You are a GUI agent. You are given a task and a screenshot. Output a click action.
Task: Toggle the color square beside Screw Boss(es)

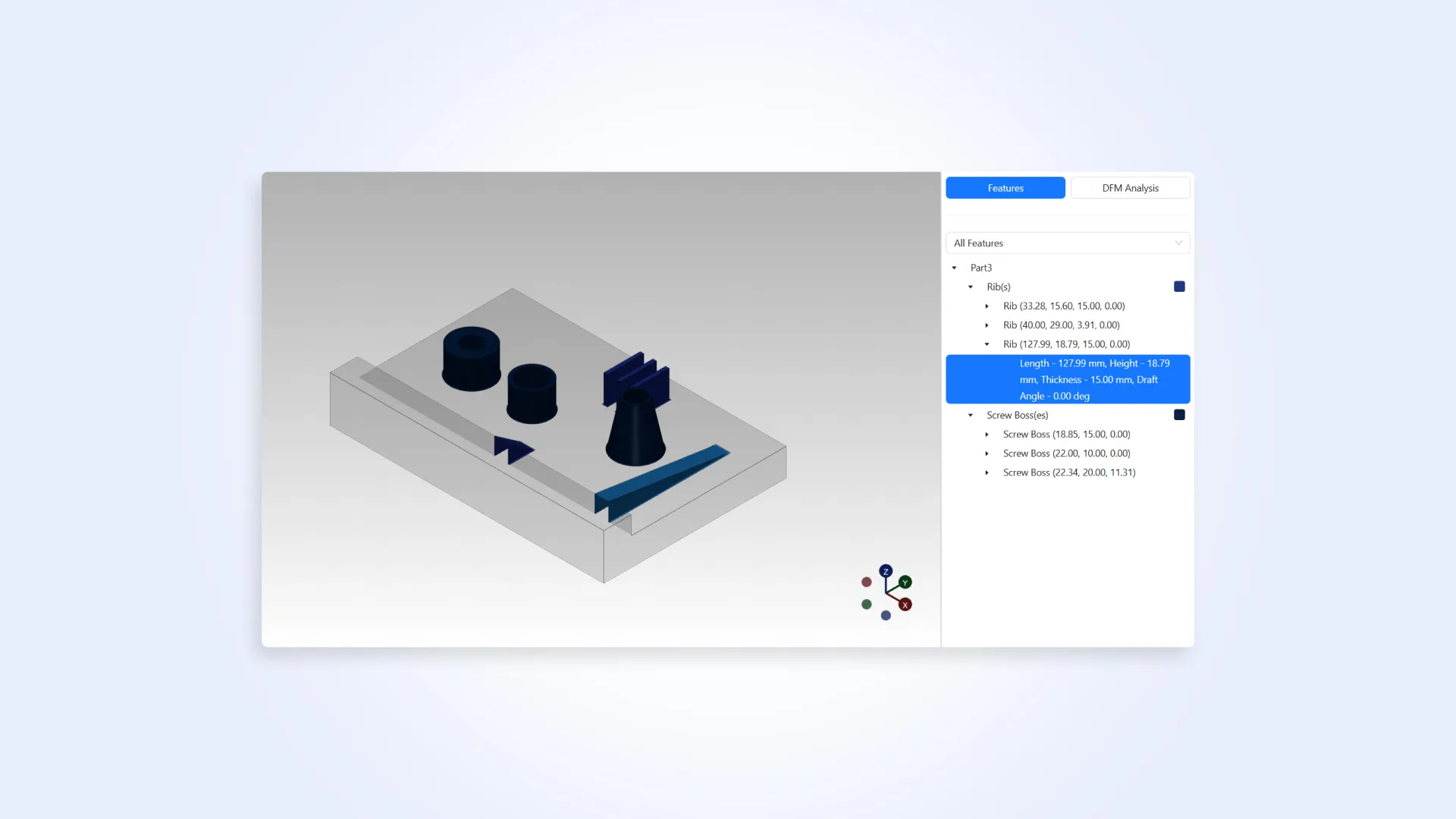[1179, 414]
